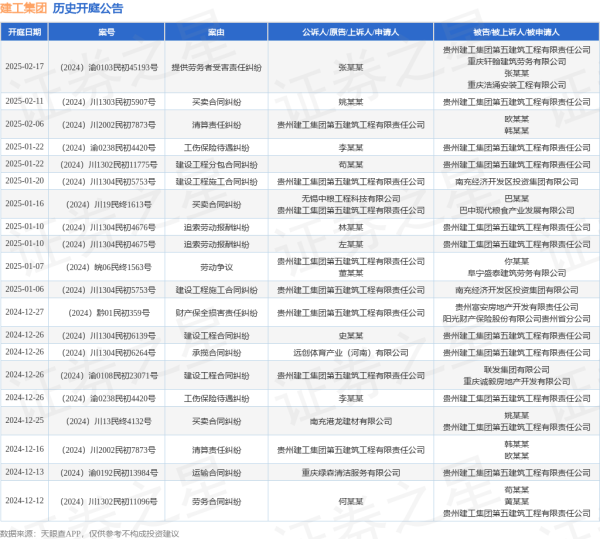Click plaintiff 何某某
Image resolution: width=600 pixels, height=539 pixels.
point(351,502)
